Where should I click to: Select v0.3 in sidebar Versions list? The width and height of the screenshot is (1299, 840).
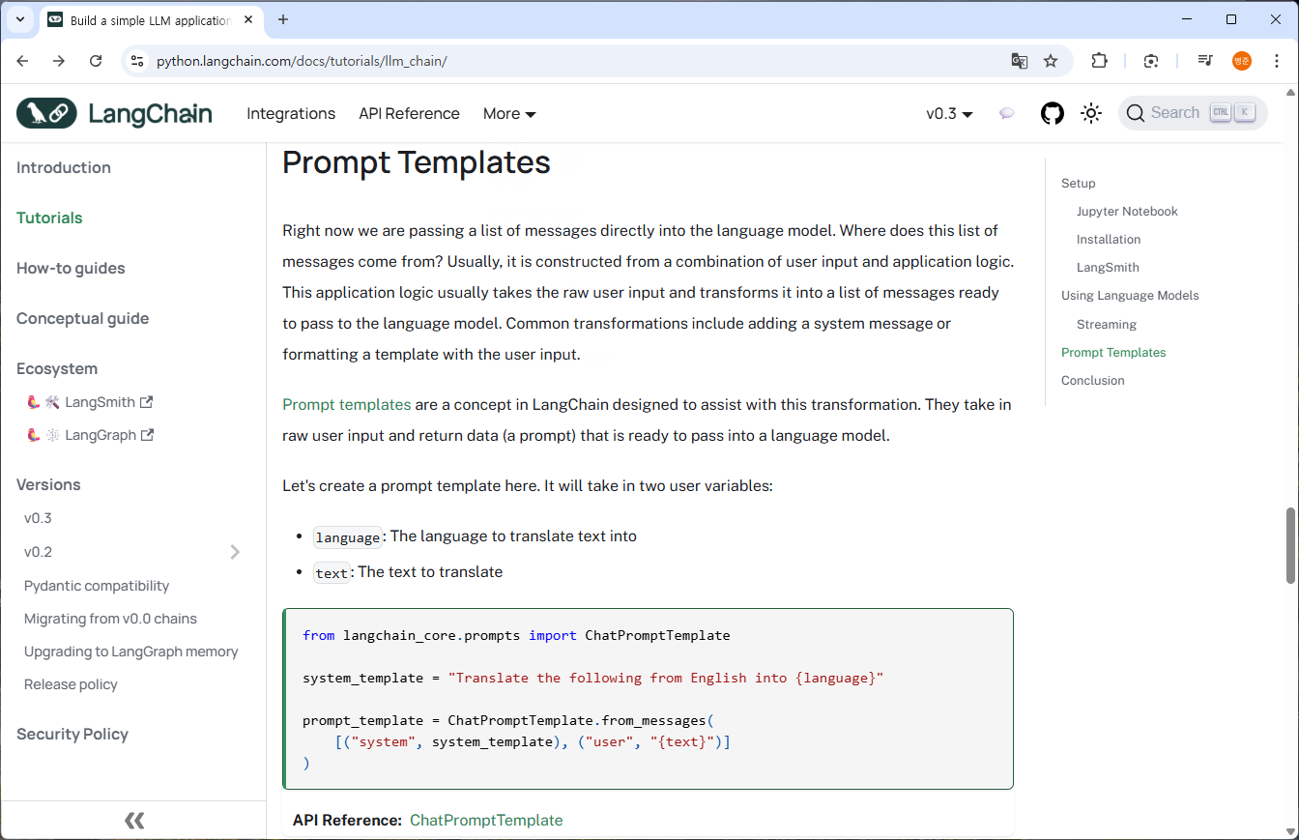[38, 518]
